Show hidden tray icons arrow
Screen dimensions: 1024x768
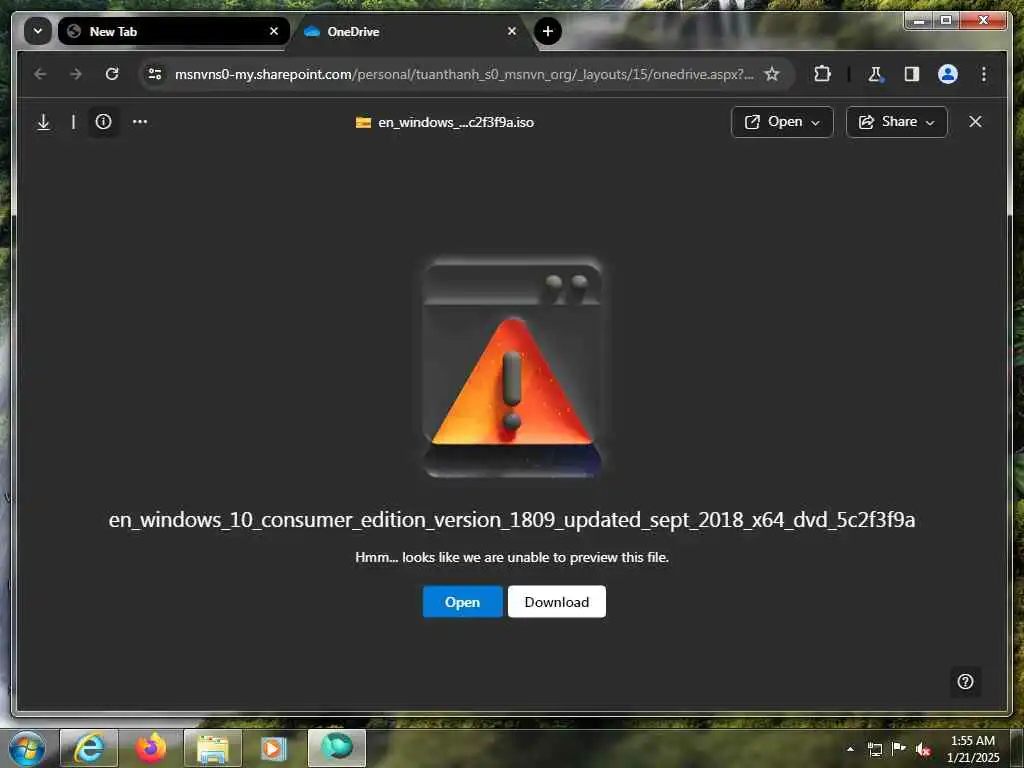pos(850,749)
